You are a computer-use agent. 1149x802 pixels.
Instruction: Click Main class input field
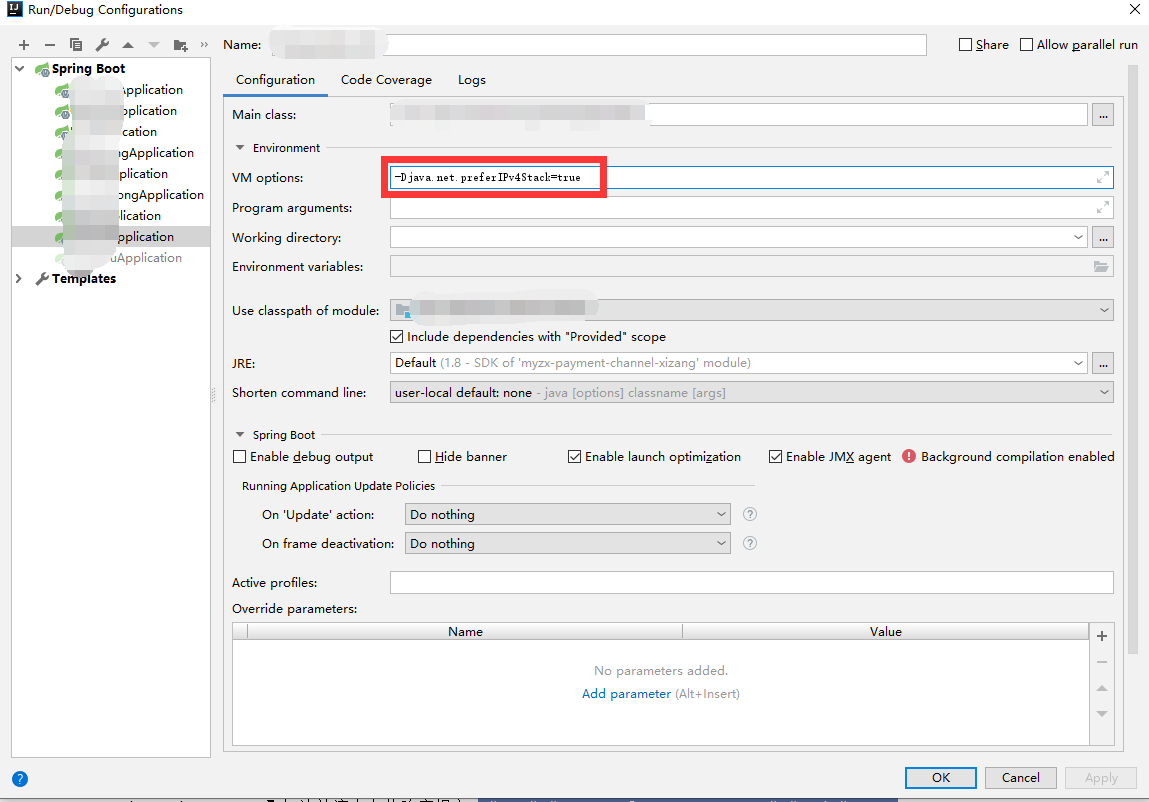tap(739, 115)
